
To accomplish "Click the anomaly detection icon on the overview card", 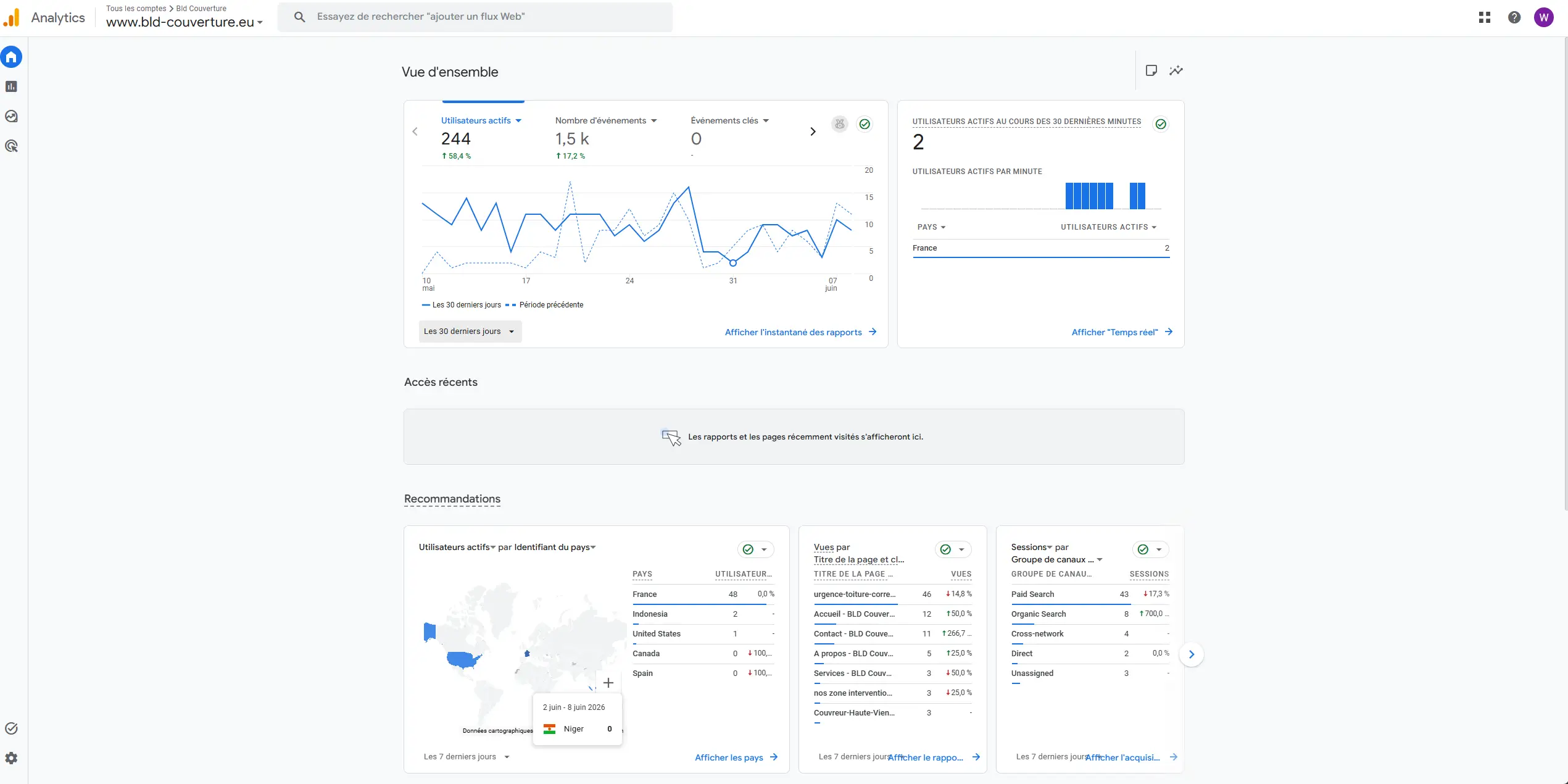I will click(x=840, y=124).
